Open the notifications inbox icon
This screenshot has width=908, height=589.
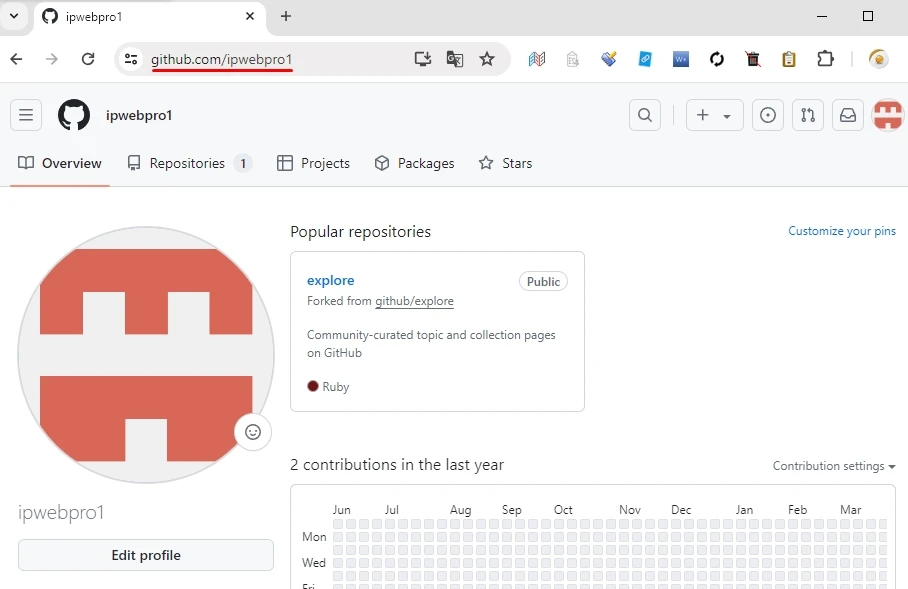848,115
